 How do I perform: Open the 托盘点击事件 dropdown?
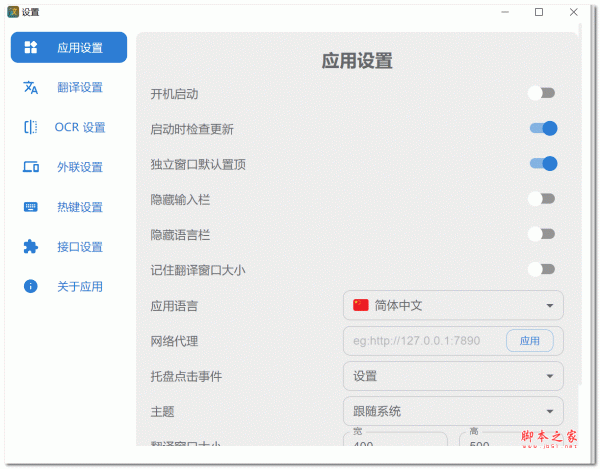pyautogui.click(x=453, y=376)
